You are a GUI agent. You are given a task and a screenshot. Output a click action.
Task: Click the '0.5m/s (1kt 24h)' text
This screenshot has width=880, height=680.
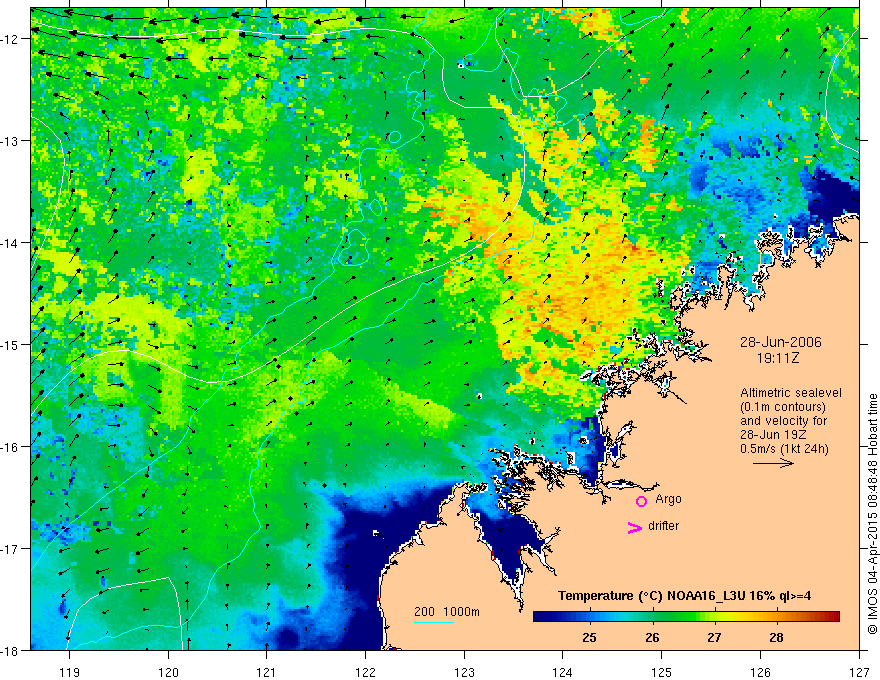(x=784, y=449)
